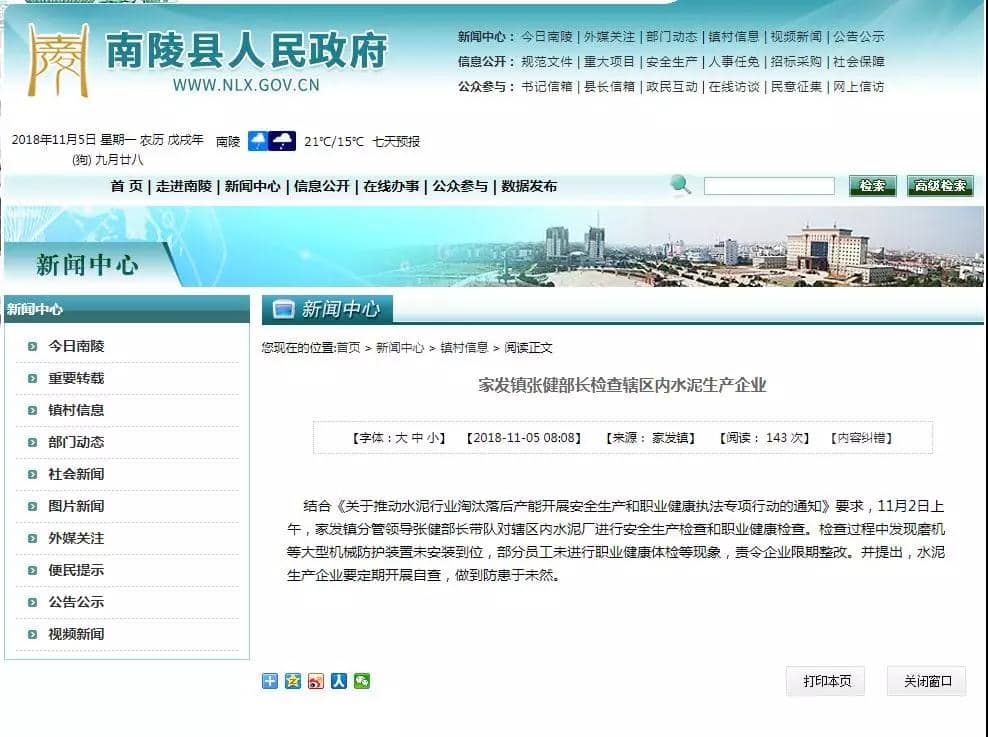988x737 pixels.
Task: Share article to QQ Zone star icon
Action: 292,681
